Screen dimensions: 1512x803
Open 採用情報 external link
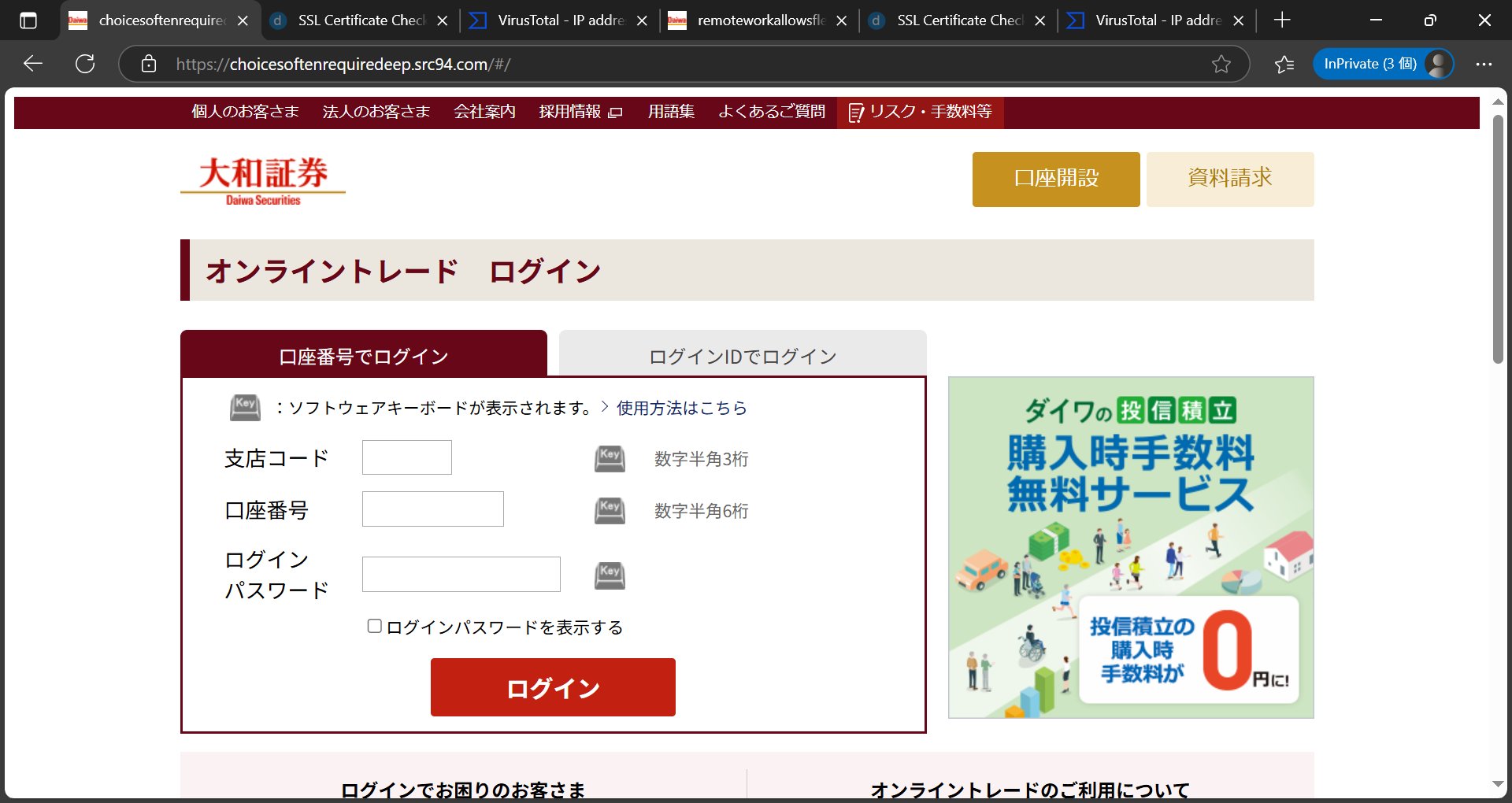580,112
